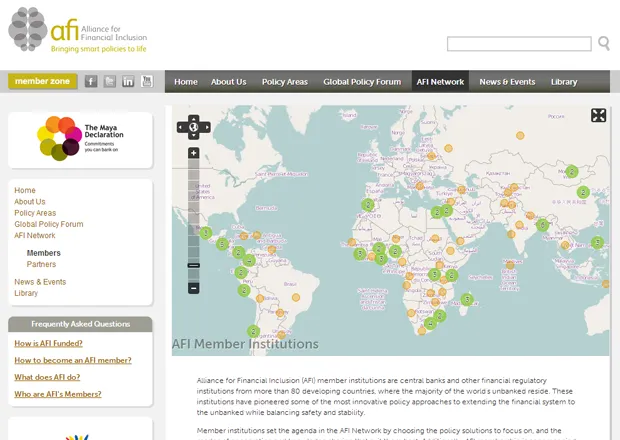Open 'What does AFI do?' FAQ
The image size is (620, 440).
click(x=47, y=377)
